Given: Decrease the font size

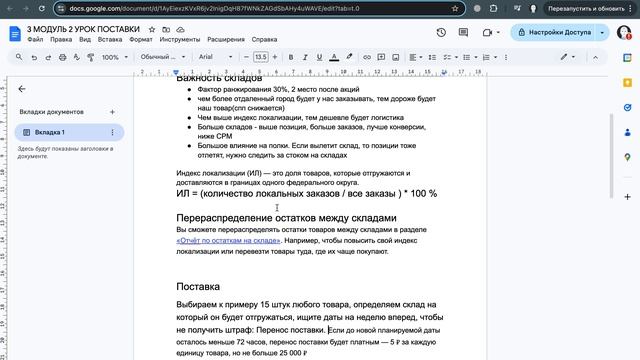Looking at the screenshot, I should (246, 57).
